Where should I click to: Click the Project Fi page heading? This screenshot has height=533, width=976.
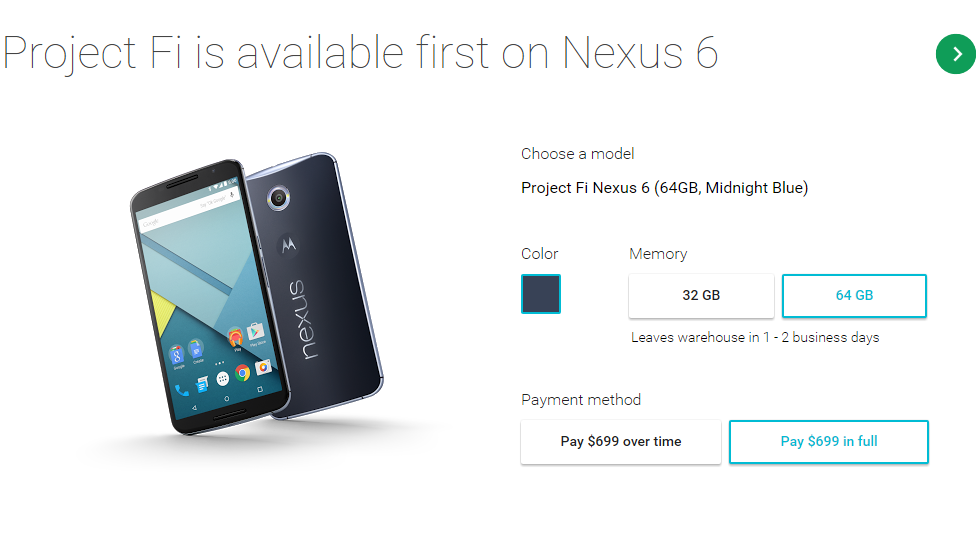[x=360, y=53]
